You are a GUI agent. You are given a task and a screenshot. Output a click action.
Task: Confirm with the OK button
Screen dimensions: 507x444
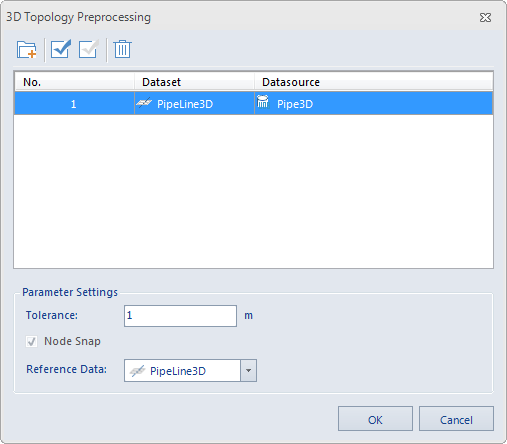click(375, 419)
